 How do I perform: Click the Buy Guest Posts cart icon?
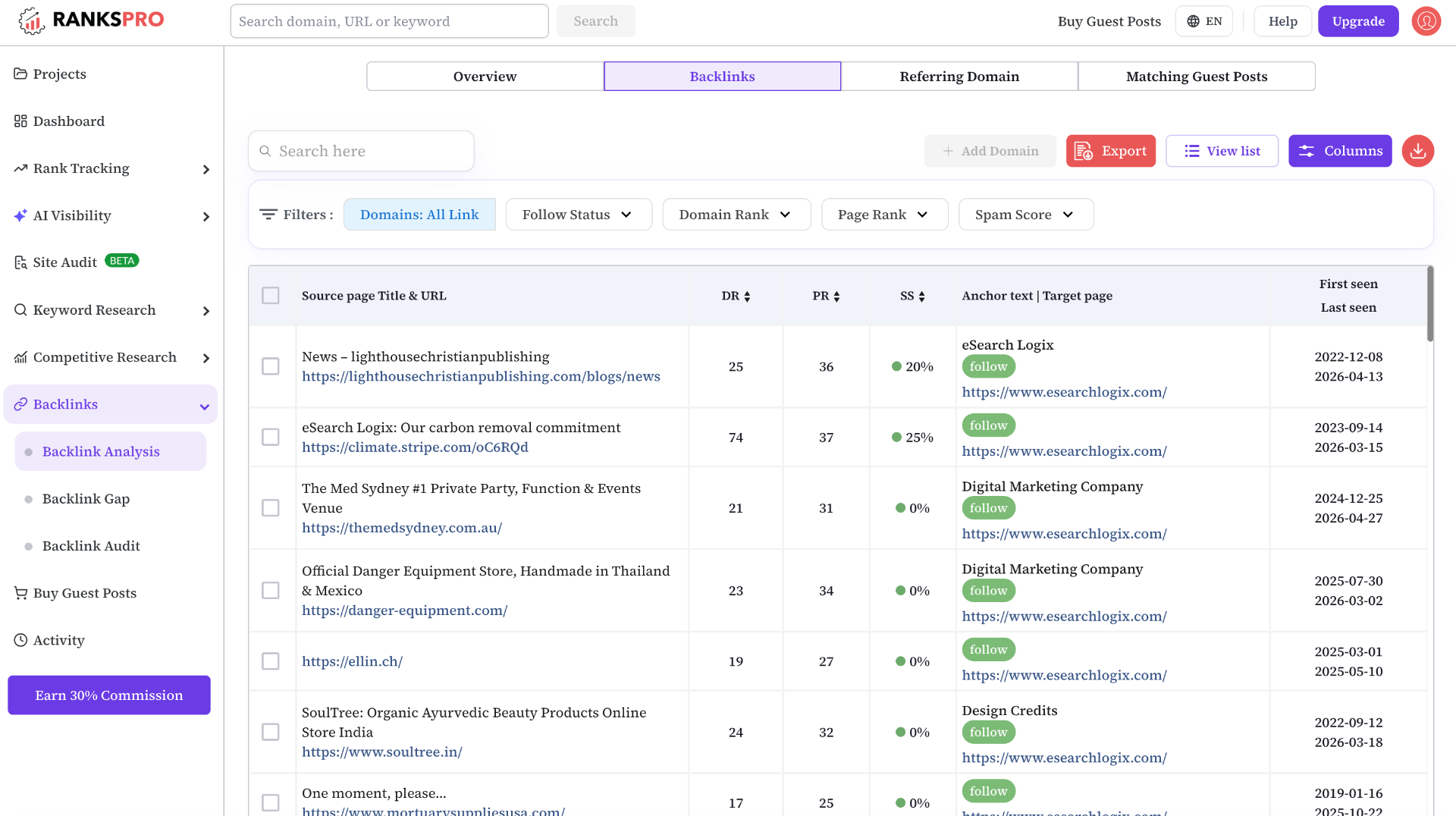(x=20, y=593)
